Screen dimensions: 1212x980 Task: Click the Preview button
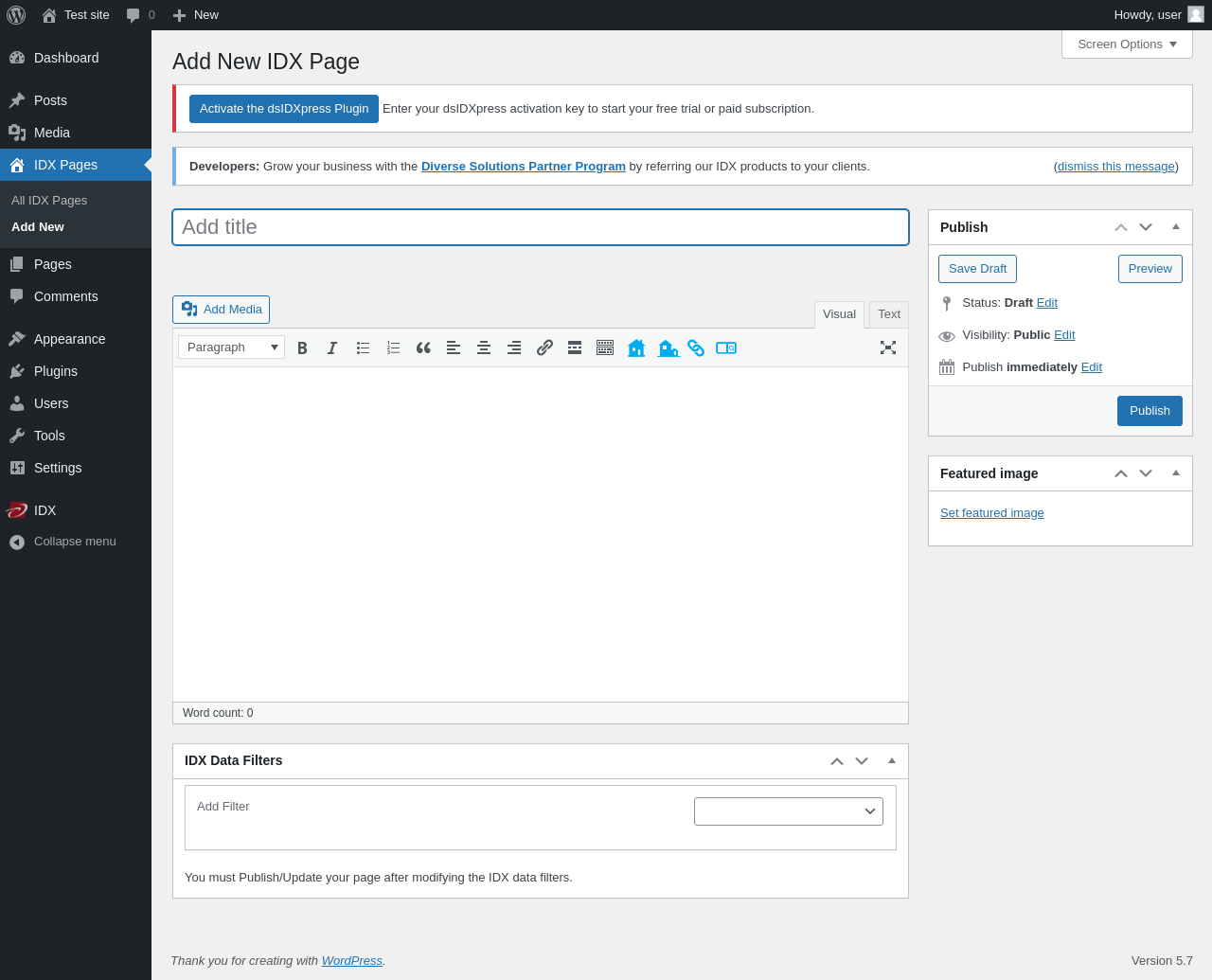coord(1150,269)
